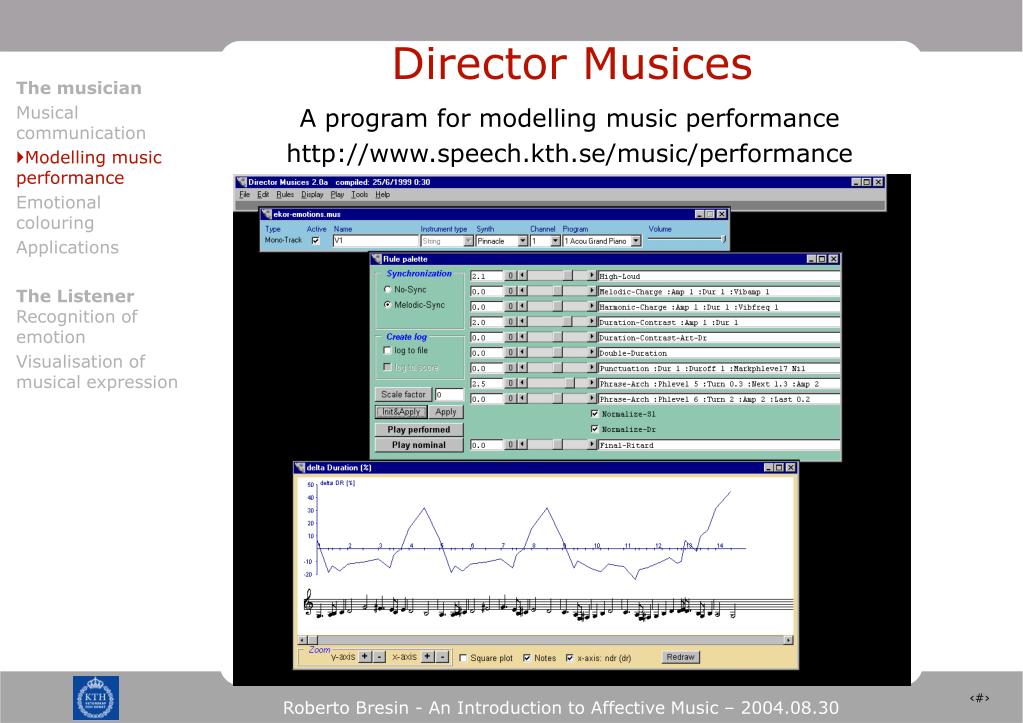Reset Melodic-Charge rule with its 0 button
Screen dimensions: 1023x723
(512, 292)
